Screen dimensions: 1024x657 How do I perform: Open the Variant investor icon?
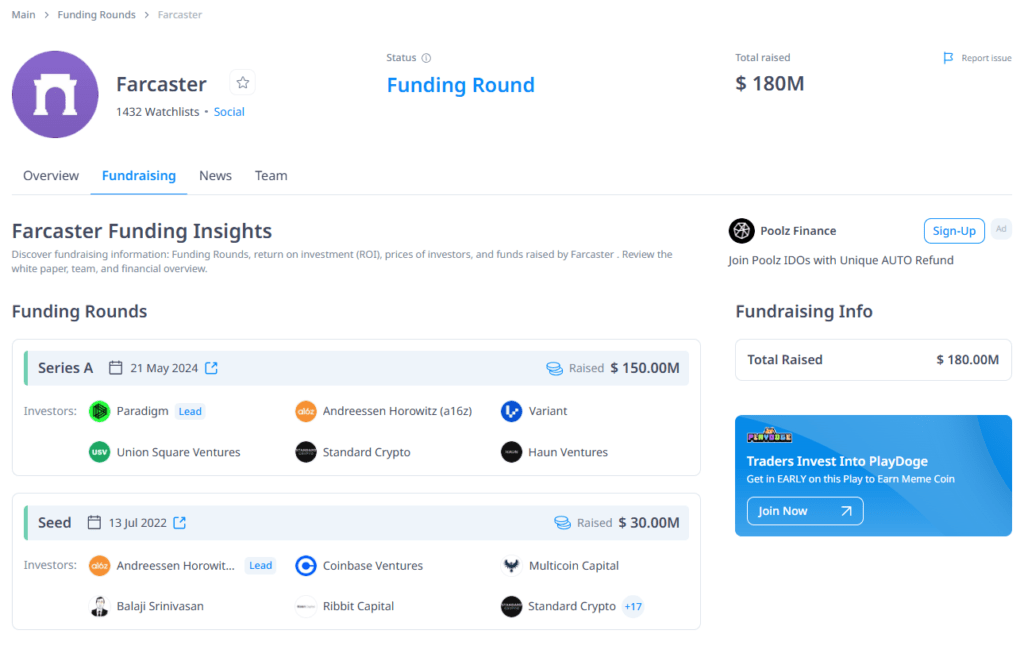click(x=511, y=410)
